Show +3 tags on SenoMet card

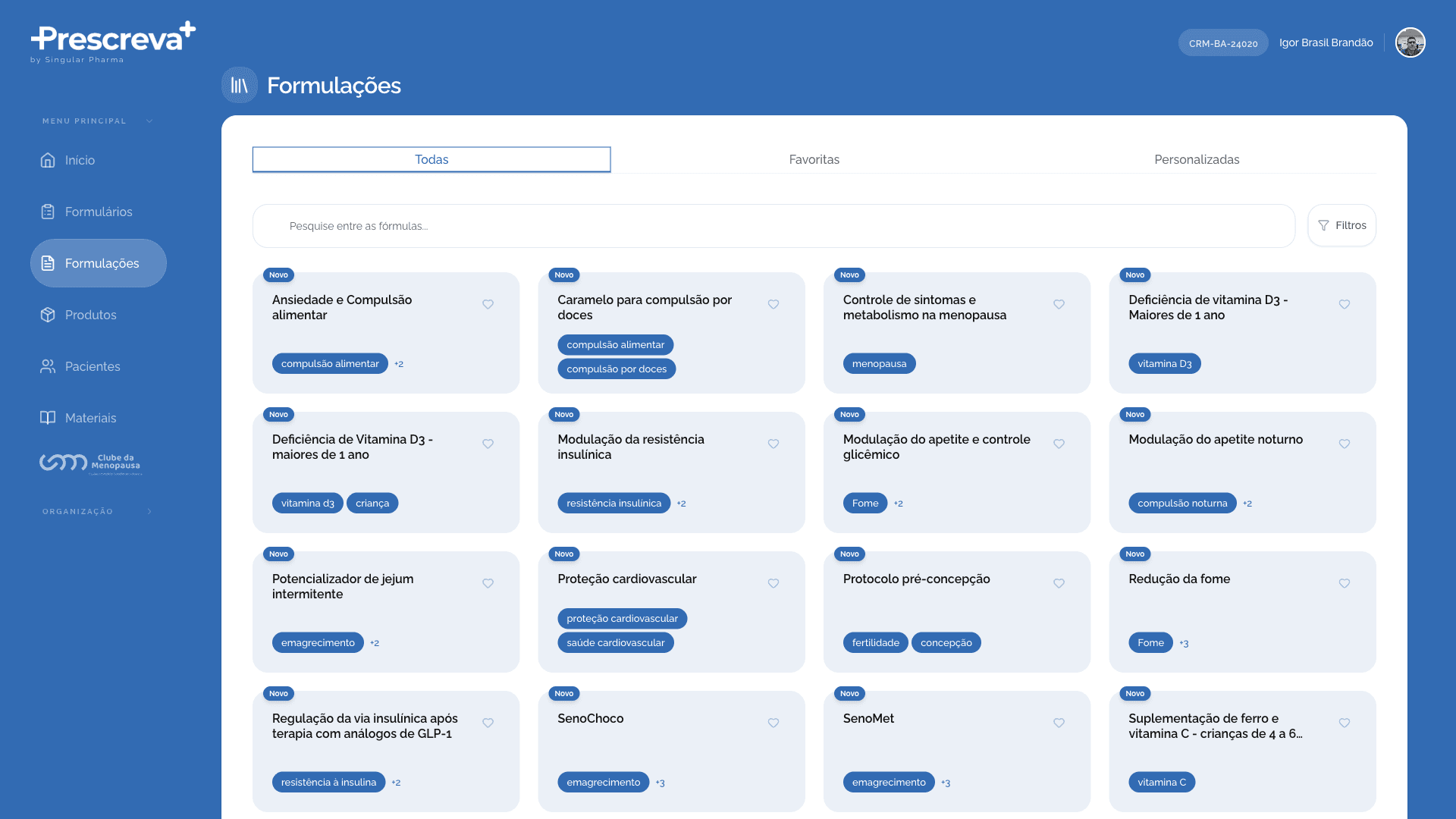tap(946, 783)
